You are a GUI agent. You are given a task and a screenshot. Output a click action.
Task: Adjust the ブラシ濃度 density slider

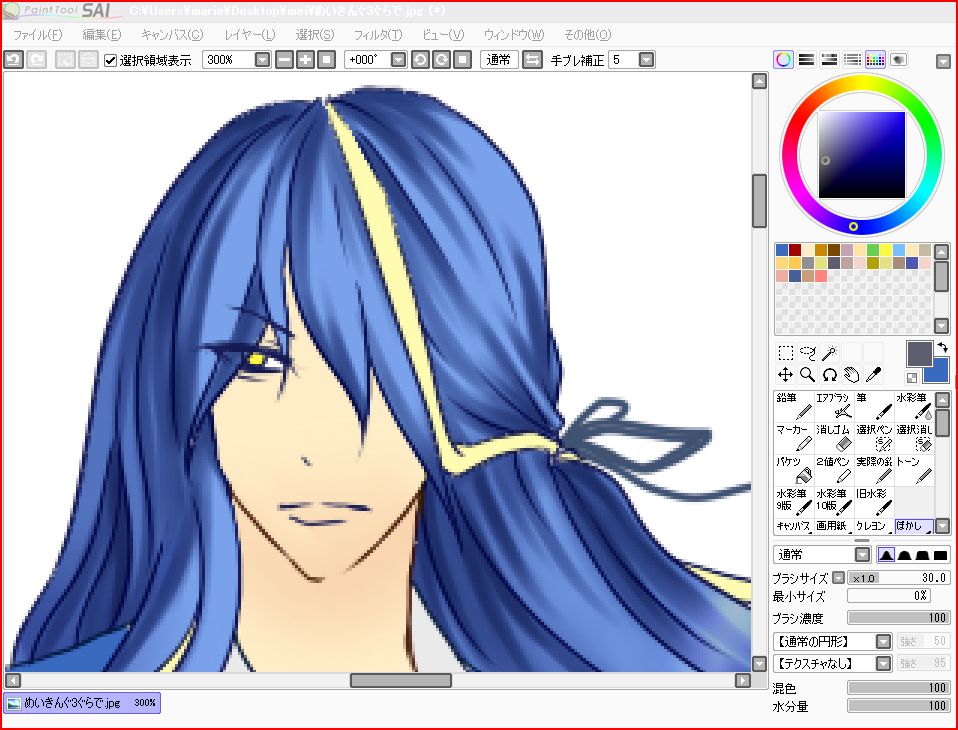[899, 618]
